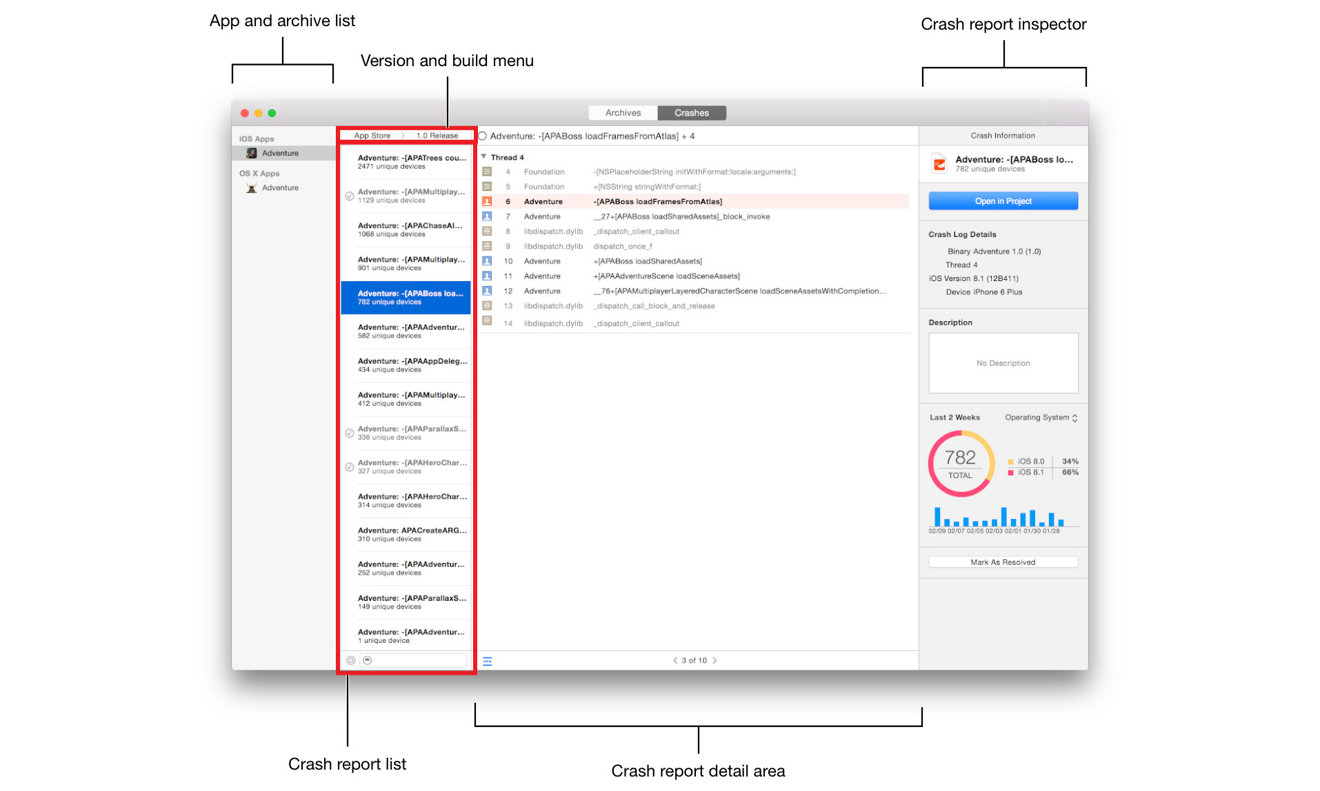The height and width of the screenshot is (791, 1320).
Task: Toggle resolved checkmark on 1129 devices crash
Action: tap(349, 196)
